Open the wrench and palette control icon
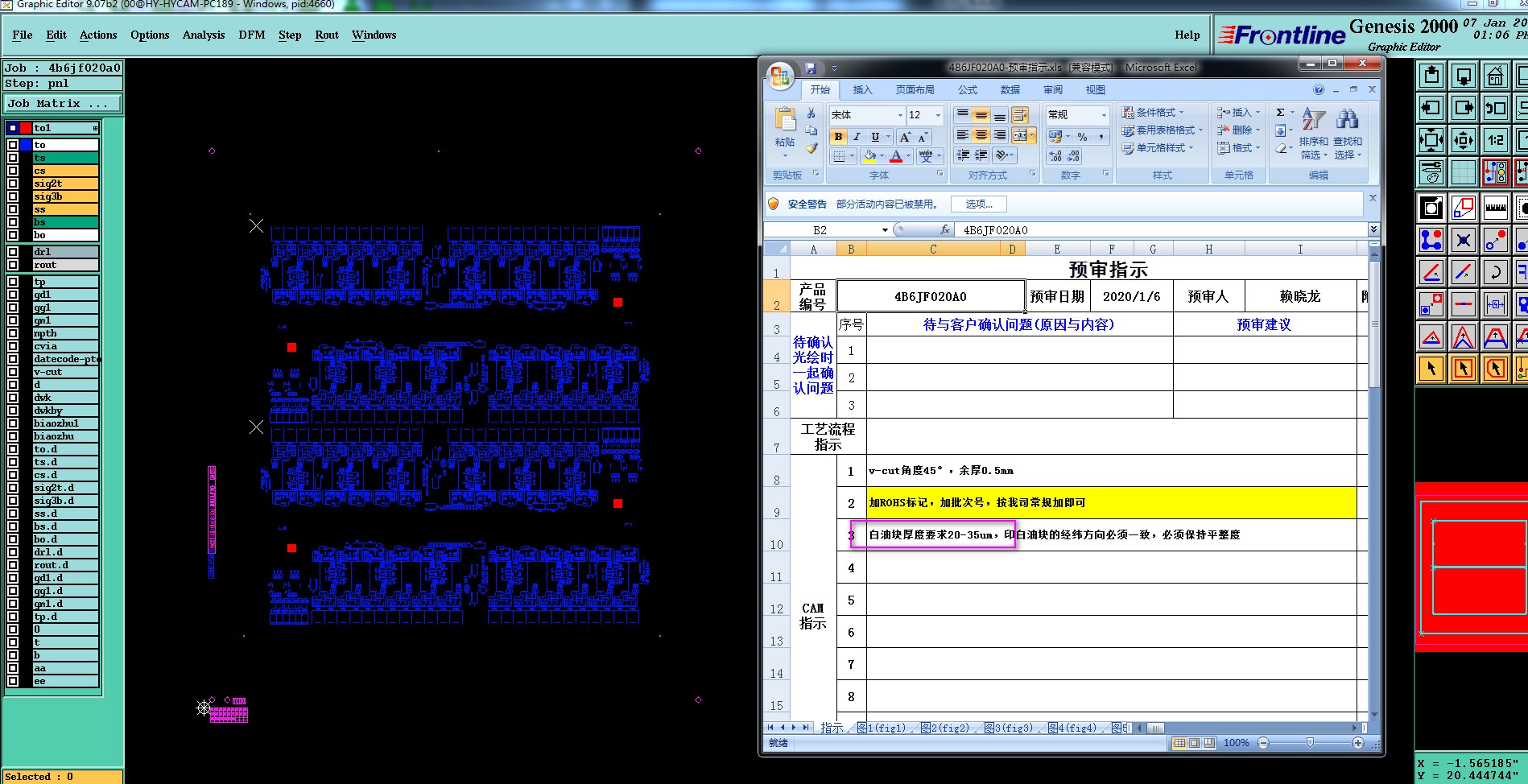Image resolution: width=1528 pixels, height=784 pixels. click(x=1431, y=172)
